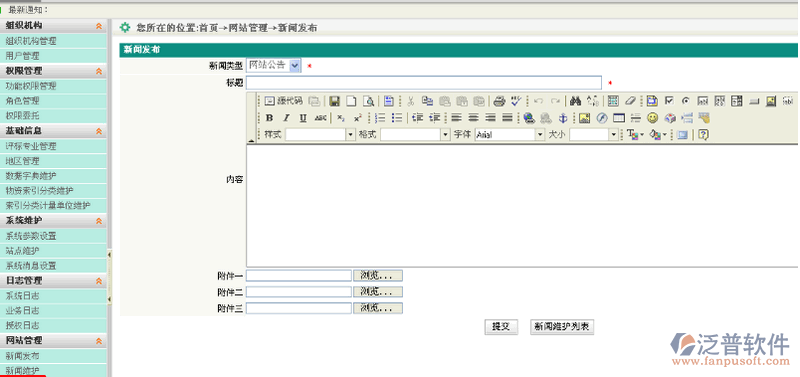The width and height of the screenshot is (800, 377).
Task: Click the Bold formatting icon
Action: click(x=269, y=118)
